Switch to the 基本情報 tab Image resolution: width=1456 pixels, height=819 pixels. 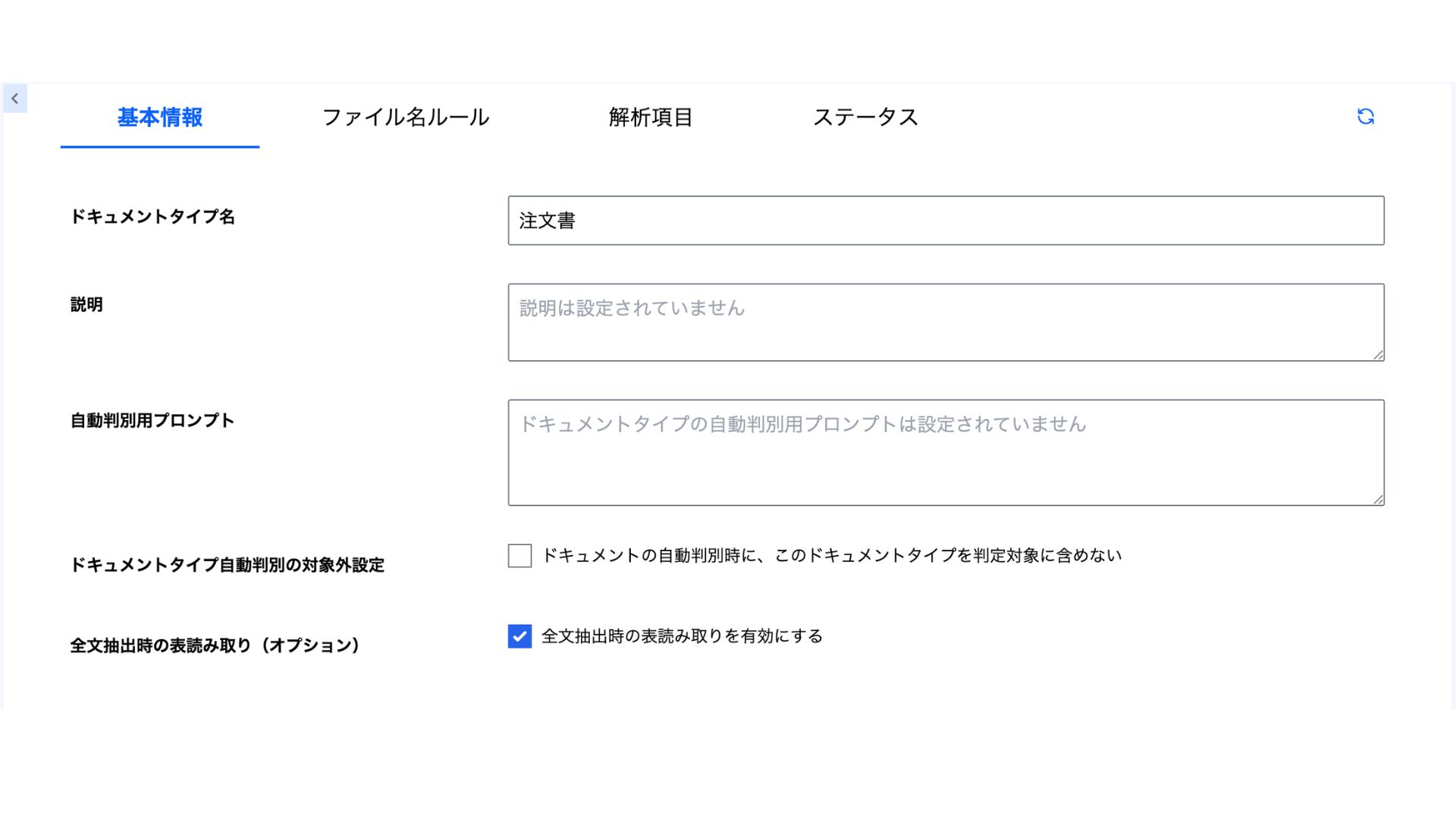coord(160,118)
